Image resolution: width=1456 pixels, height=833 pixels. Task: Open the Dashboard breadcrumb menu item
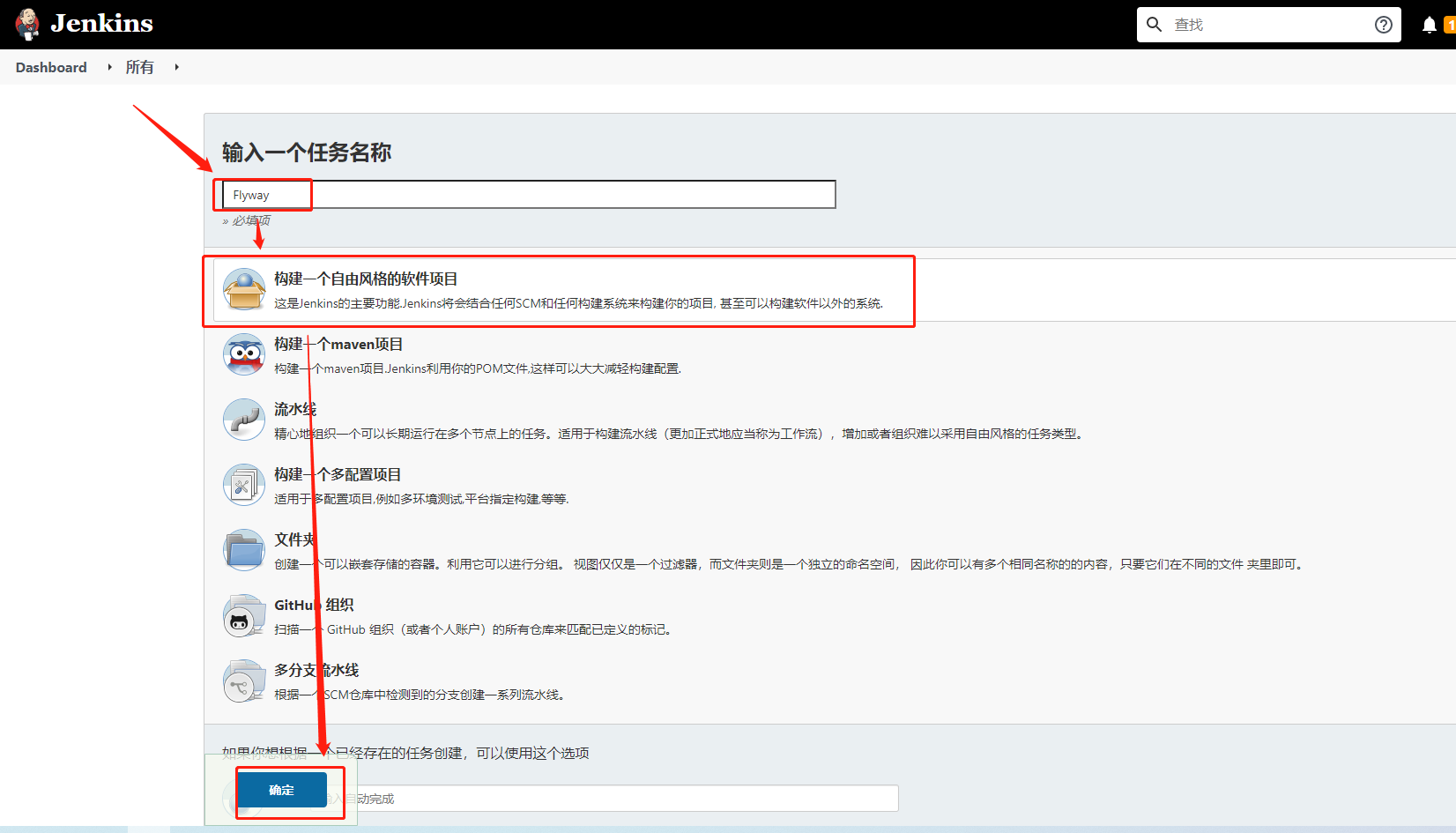point(50,67)
